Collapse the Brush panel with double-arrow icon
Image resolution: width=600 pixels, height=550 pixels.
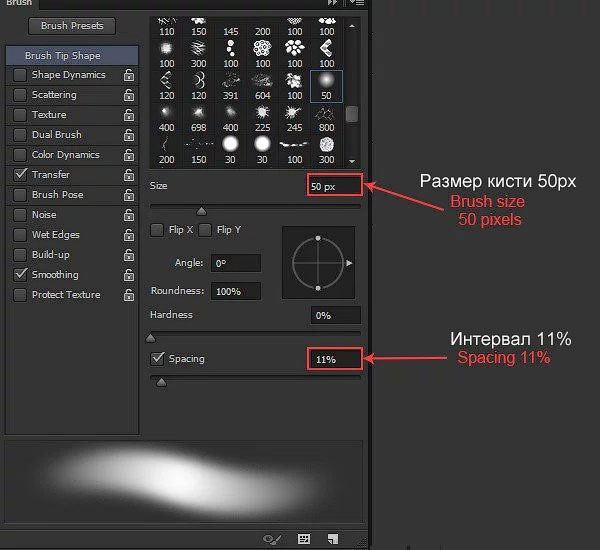(332, 3)
